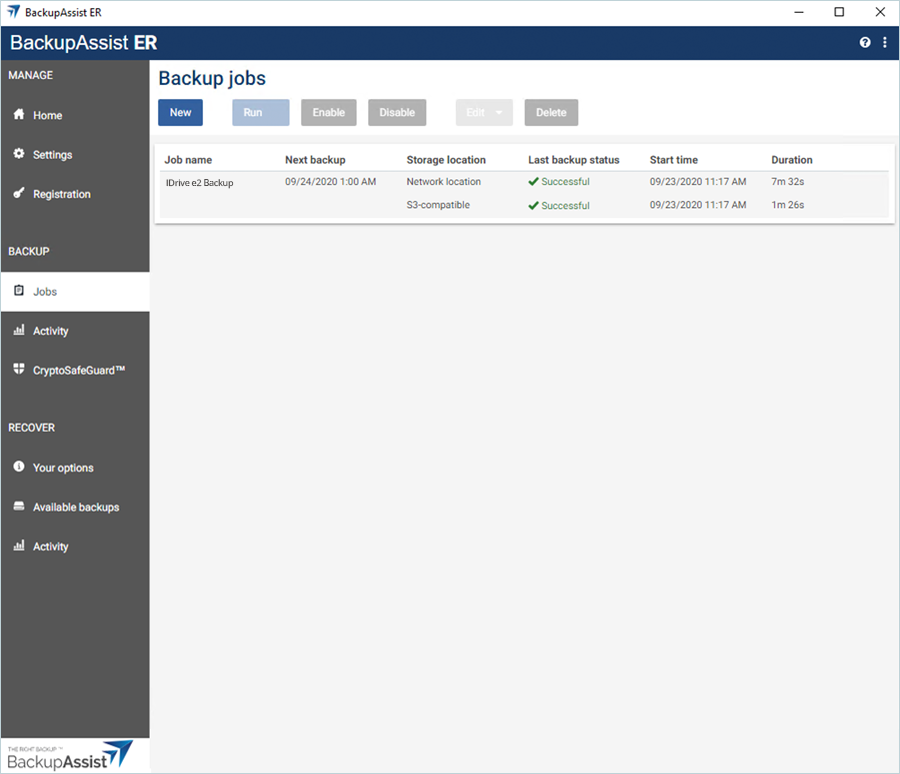This screenshot has width=900, height=774.
Task: Open the help question mark icon
Action: (x=865, y=43)
